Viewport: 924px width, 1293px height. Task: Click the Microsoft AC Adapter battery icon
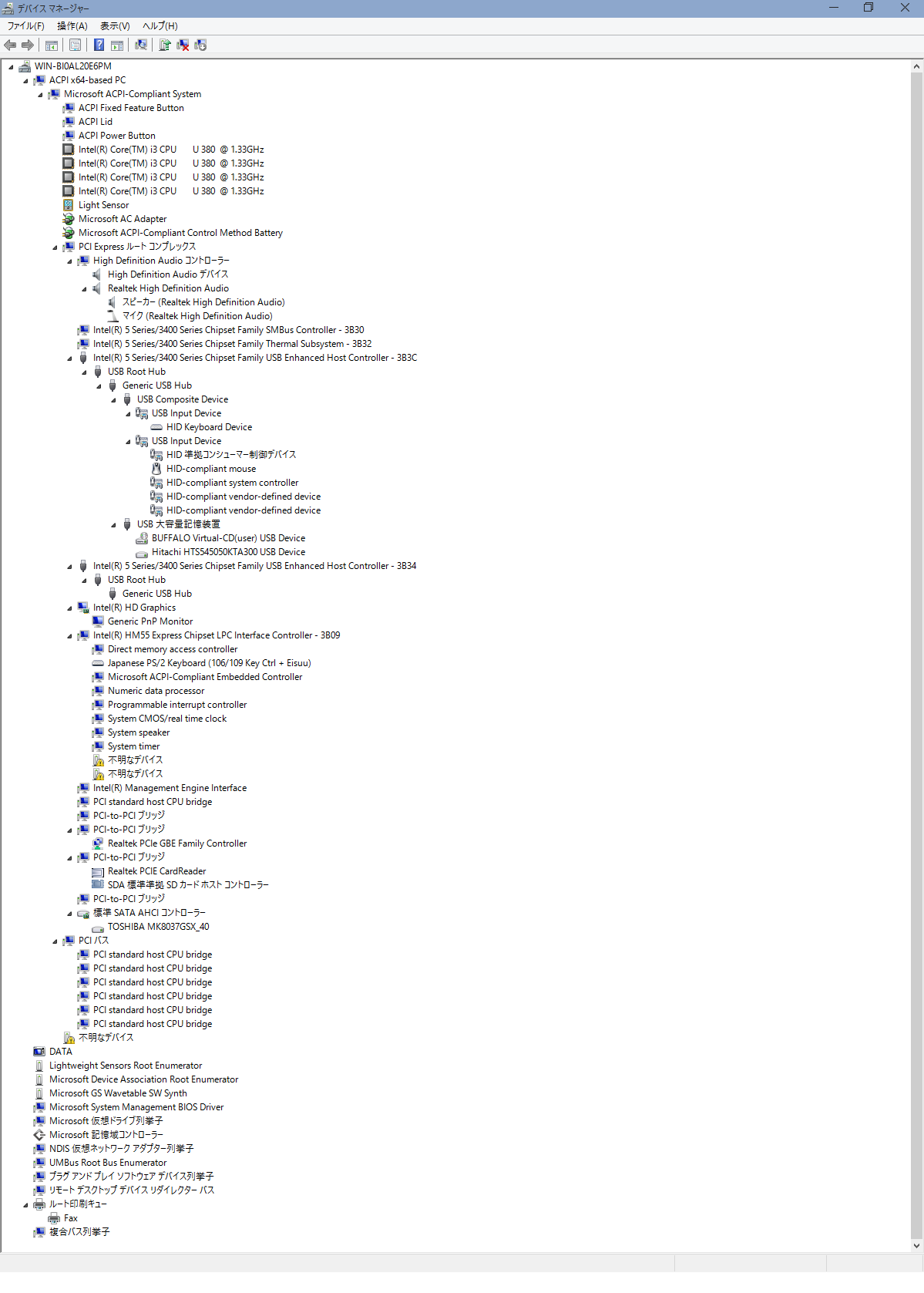(69, 219)
